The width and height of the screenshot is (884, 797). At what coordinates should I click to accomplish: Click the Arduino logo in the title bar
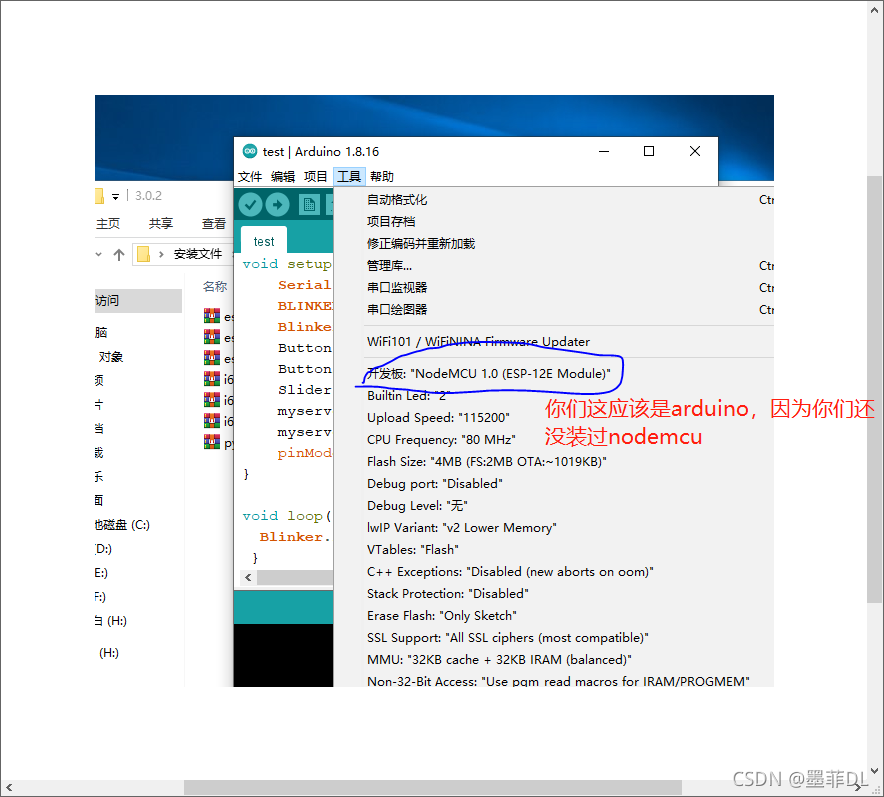(x=250, y=151)
